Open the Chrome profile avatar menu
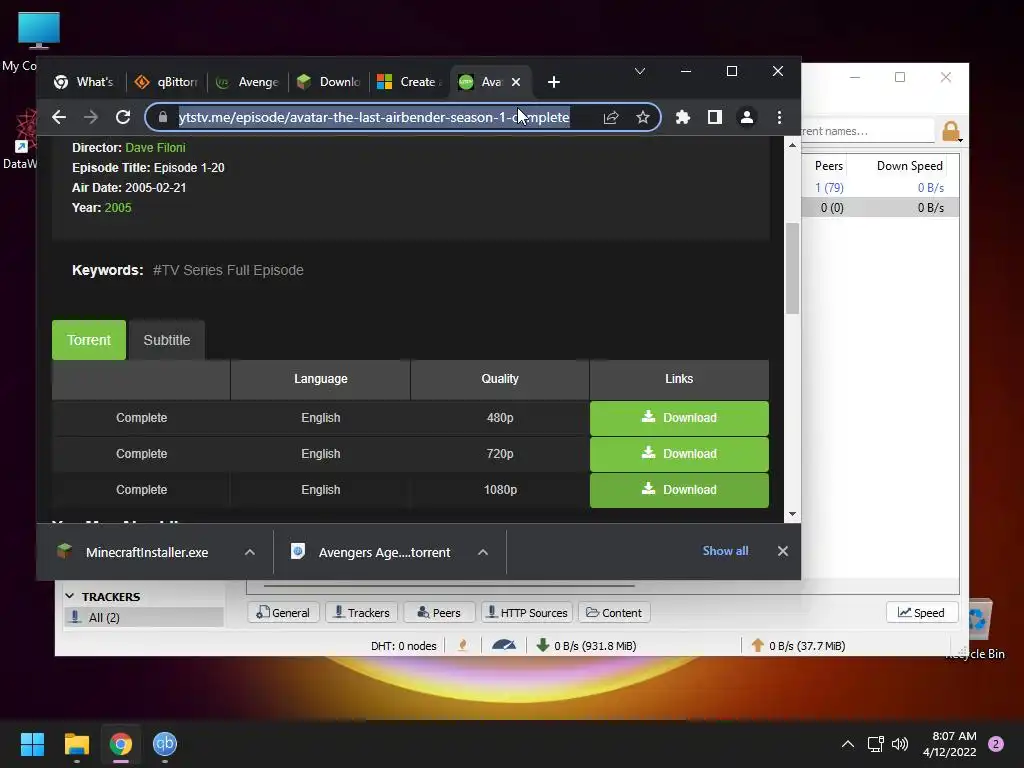This screenshot has width=1024, height=768. point(746,118)
